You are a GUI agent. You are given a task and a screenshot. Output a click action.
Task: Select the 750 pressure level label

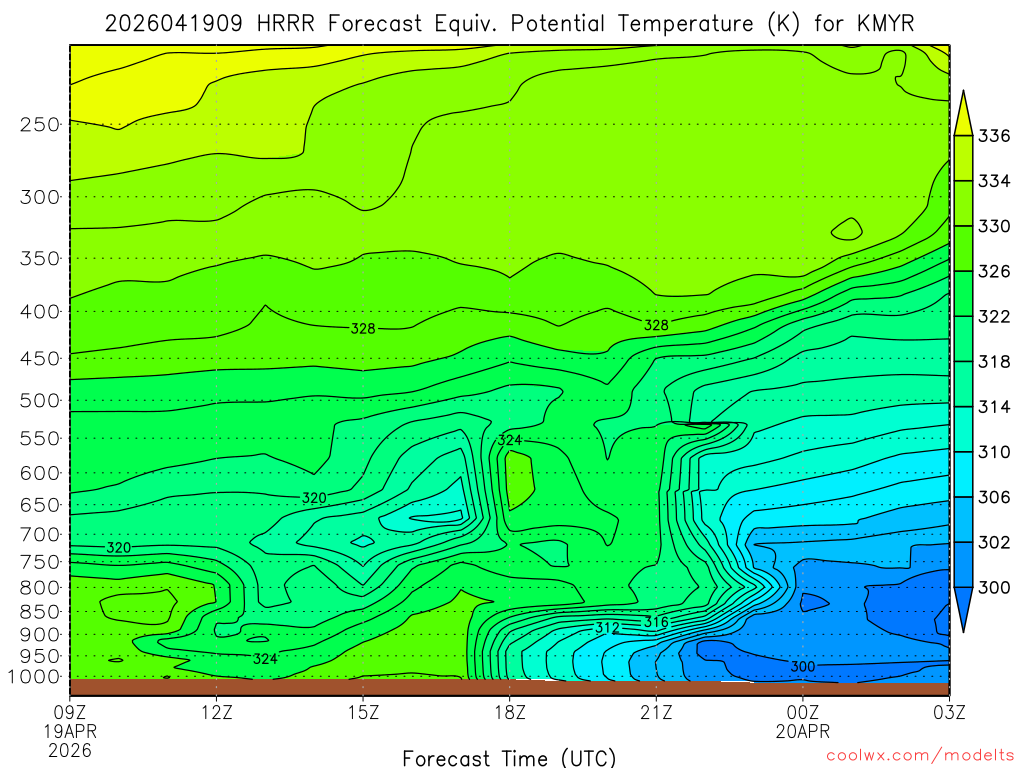point(40,562)
